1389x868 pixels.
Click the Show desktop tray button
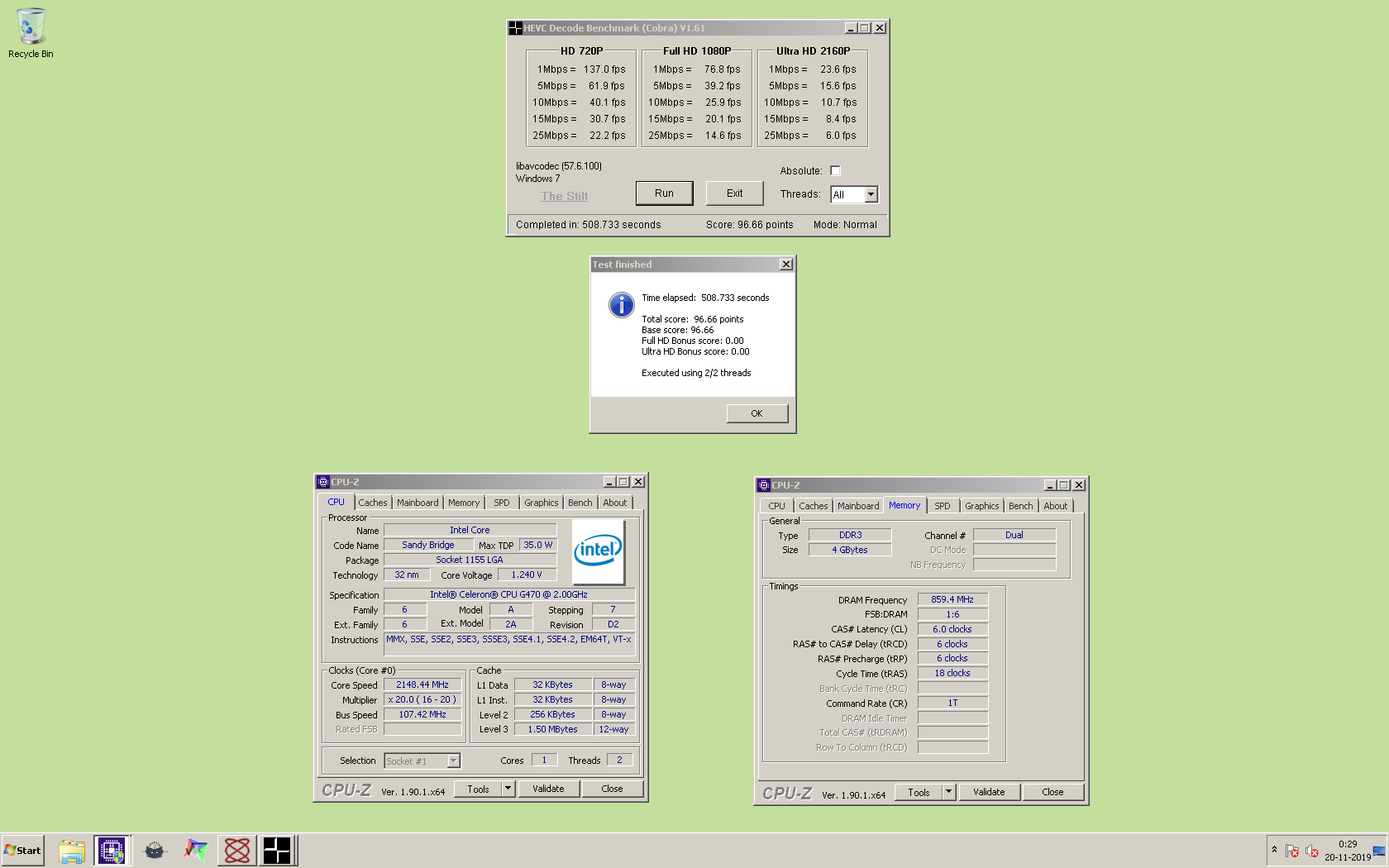(1379, 851)
